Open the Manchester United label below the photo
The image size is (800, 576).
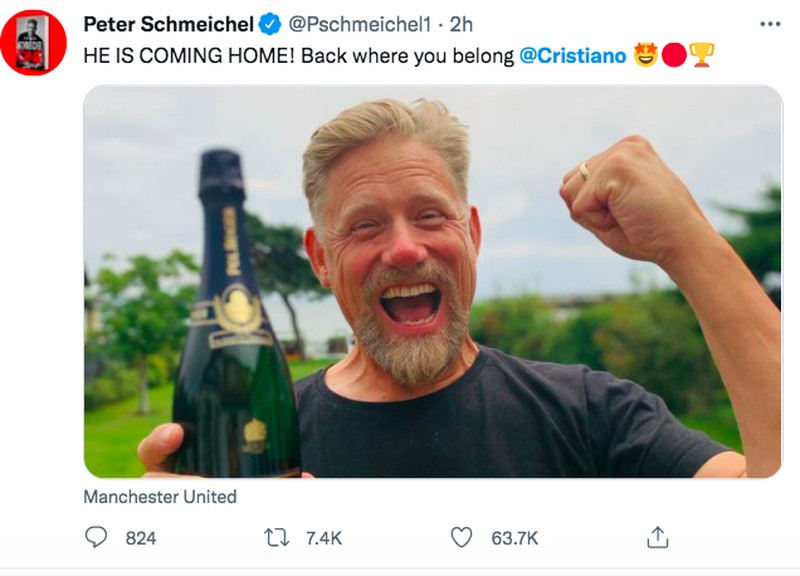point(160,495)
